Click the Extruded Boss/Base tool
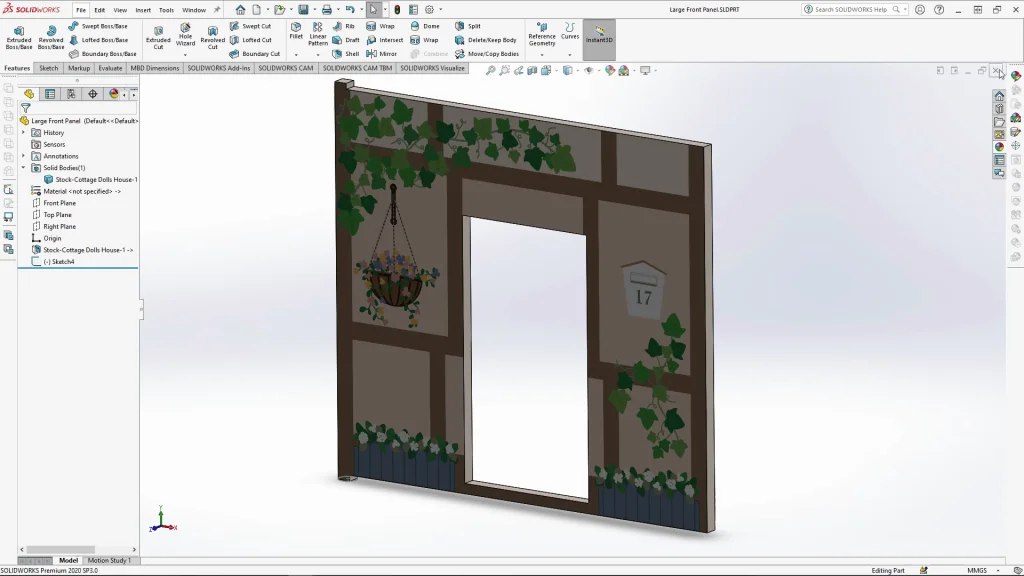 point(19,36)
